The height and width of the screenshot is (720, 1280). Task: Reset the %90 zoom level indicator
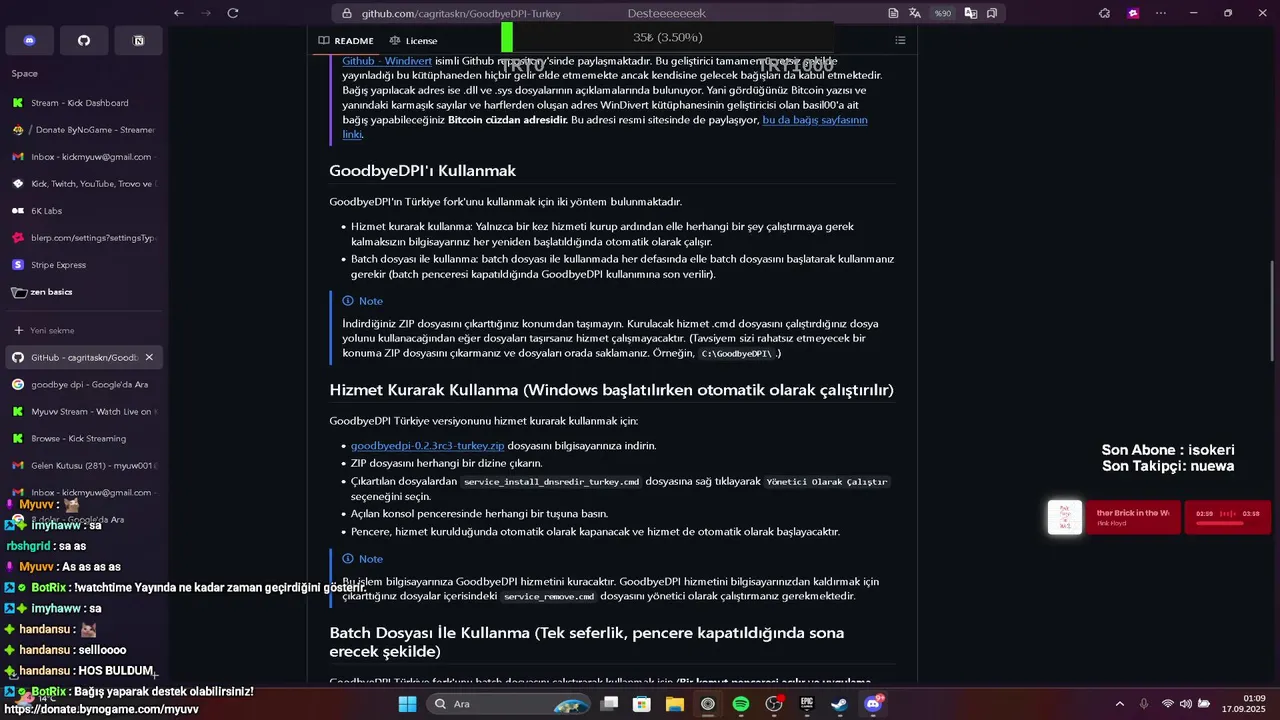pyautogui.click(x=942, y=13)
